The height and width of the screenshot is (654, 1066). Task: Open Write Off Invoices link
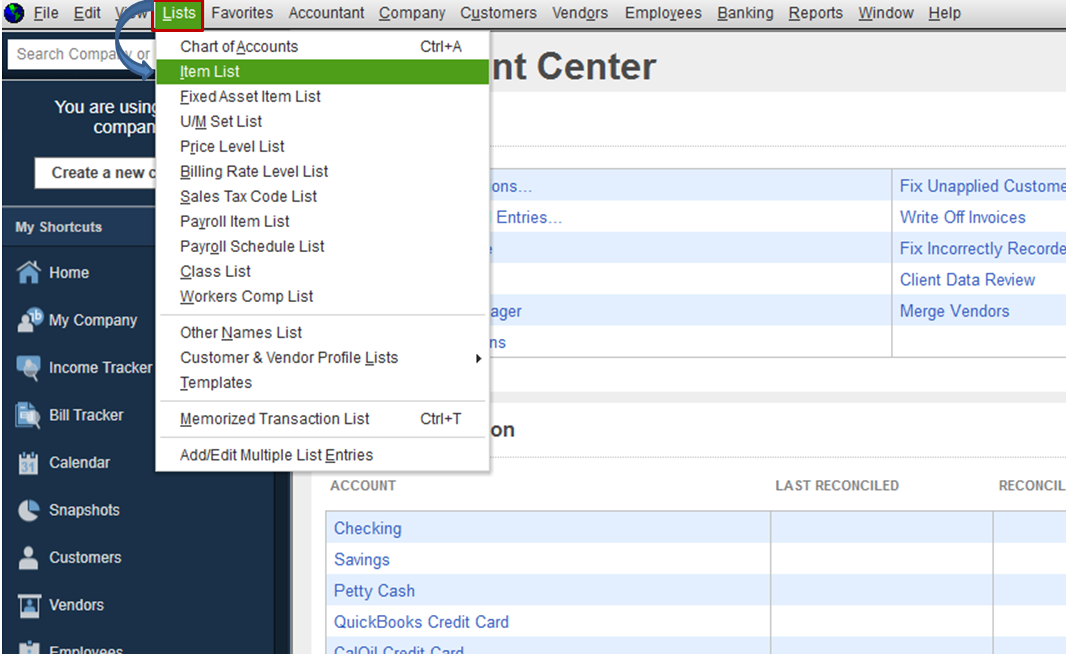click(x=963, y=218)
